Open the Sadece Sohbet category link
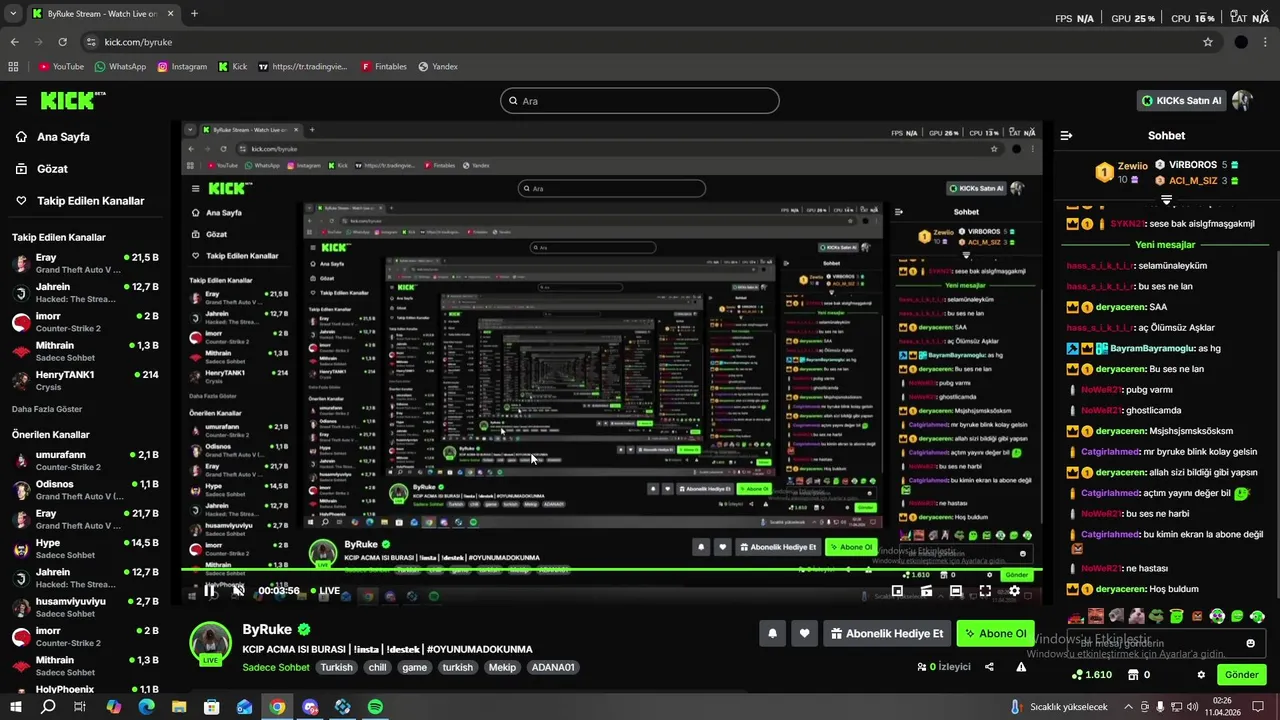The image size is (1280, 720). tap(276, 667)
